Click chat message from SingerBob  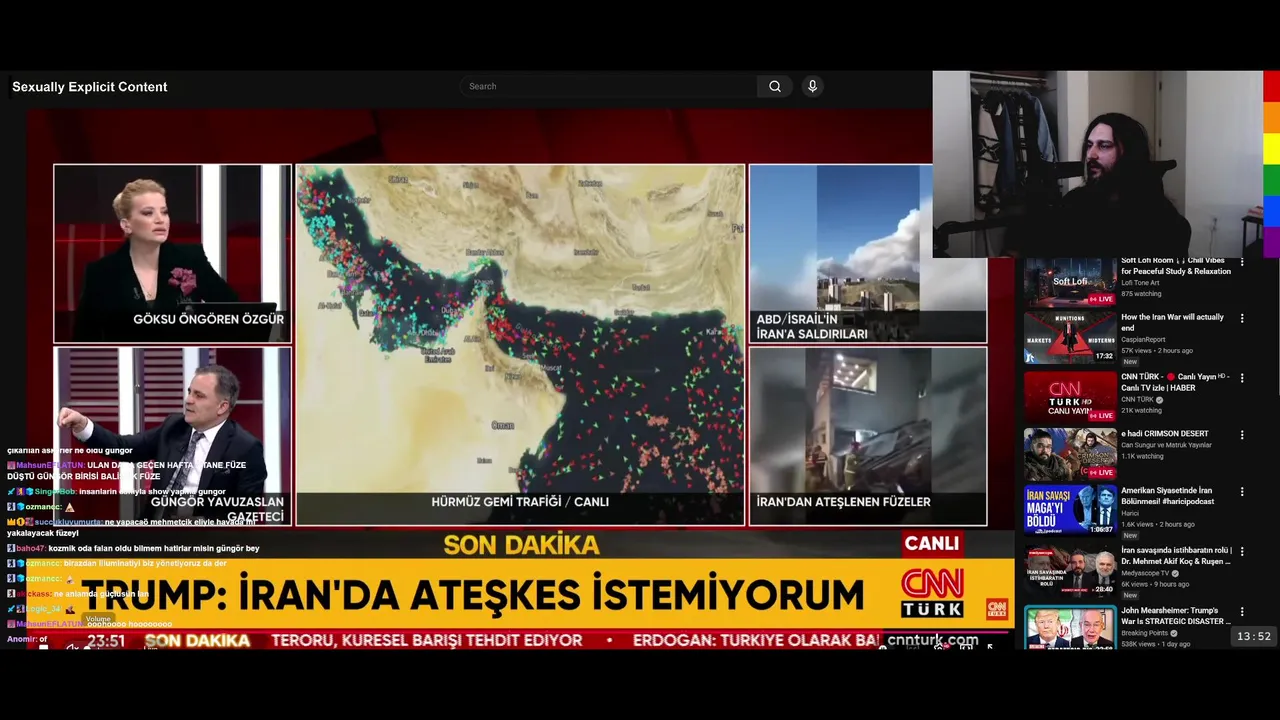click(117, 492)
